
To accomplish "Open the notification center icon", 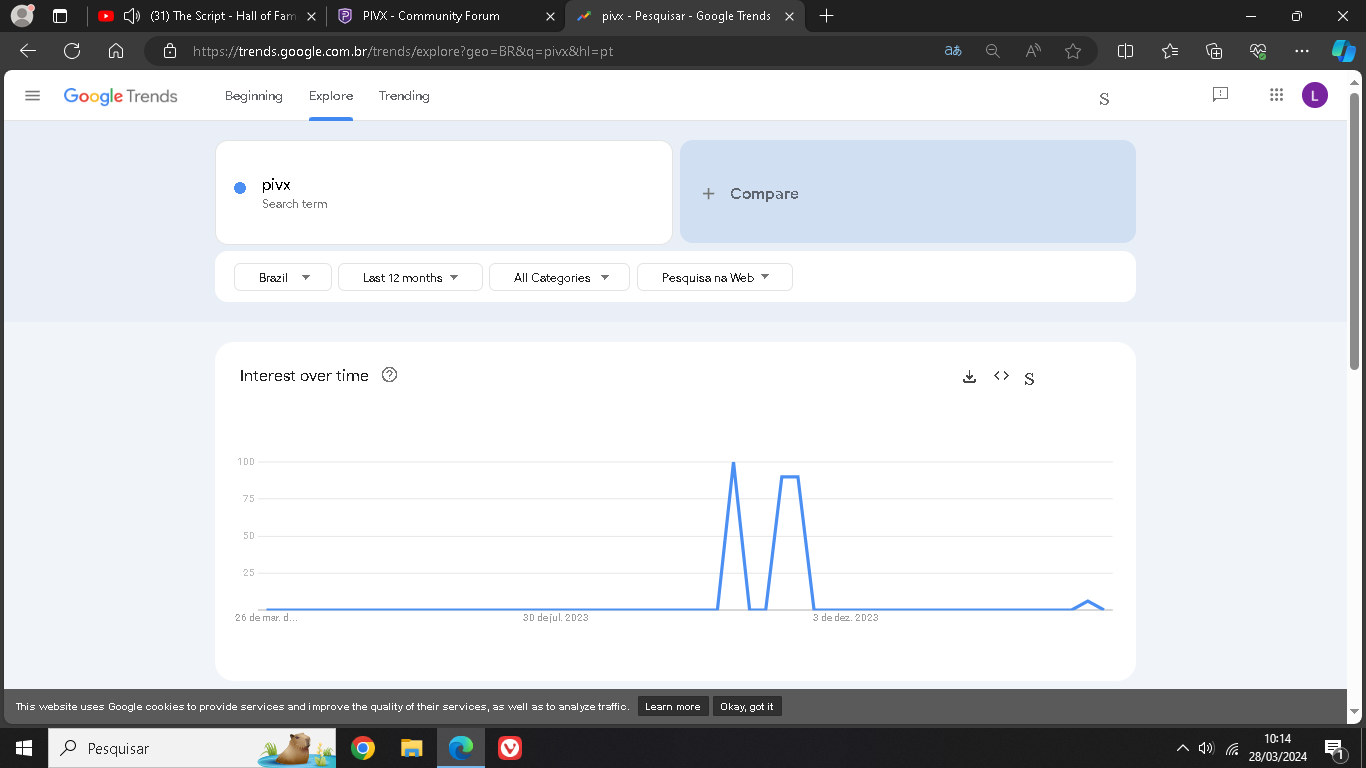I will tap(1333, 748).
